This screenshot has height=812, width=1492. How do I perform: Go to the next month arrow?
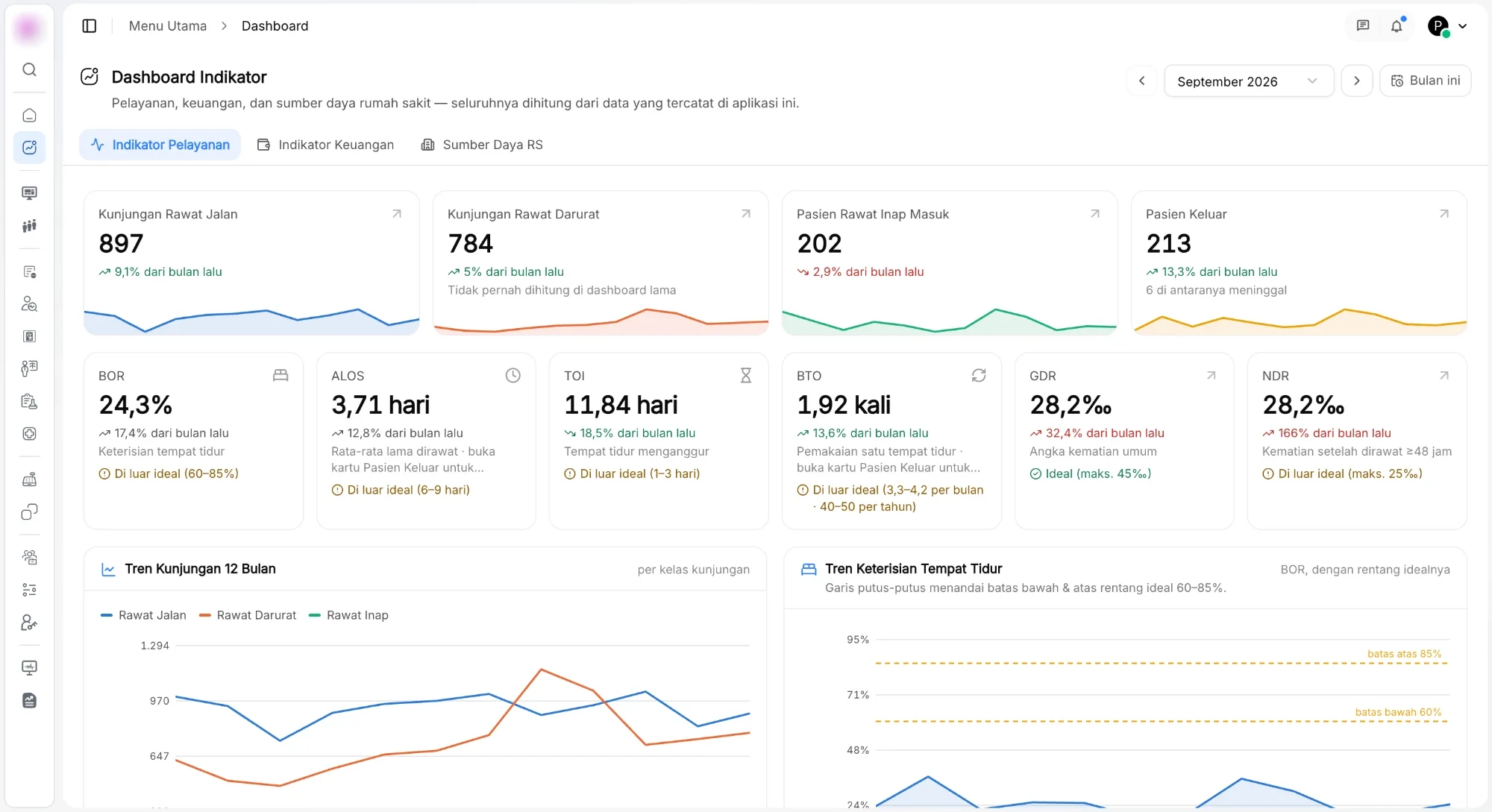(1357, 81)
